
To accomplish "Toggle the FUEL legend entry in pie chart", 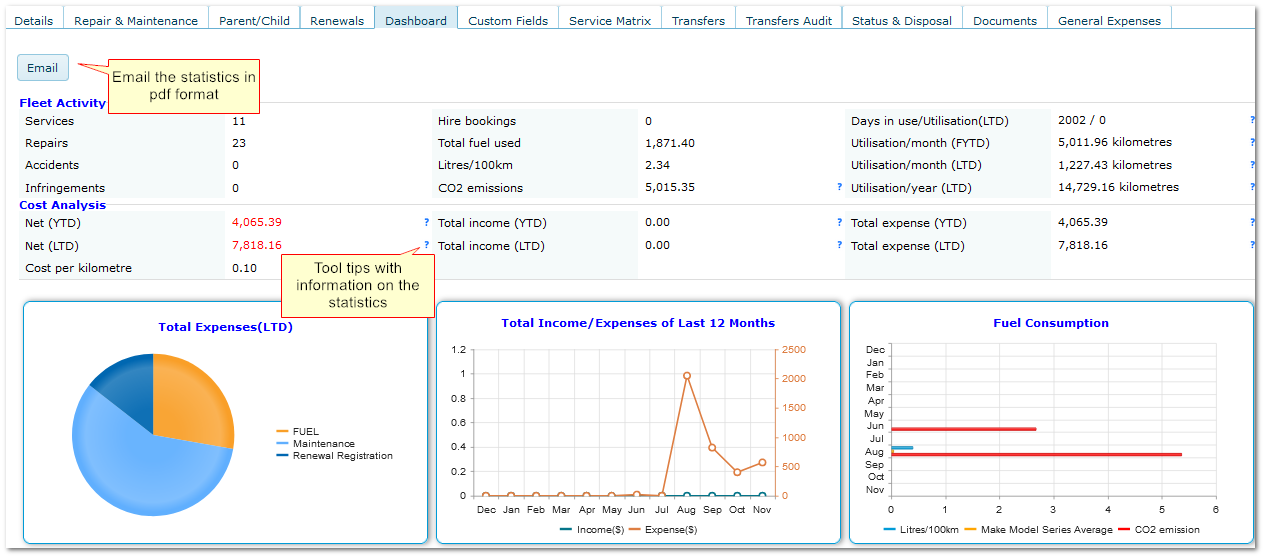I will [305, 432].
